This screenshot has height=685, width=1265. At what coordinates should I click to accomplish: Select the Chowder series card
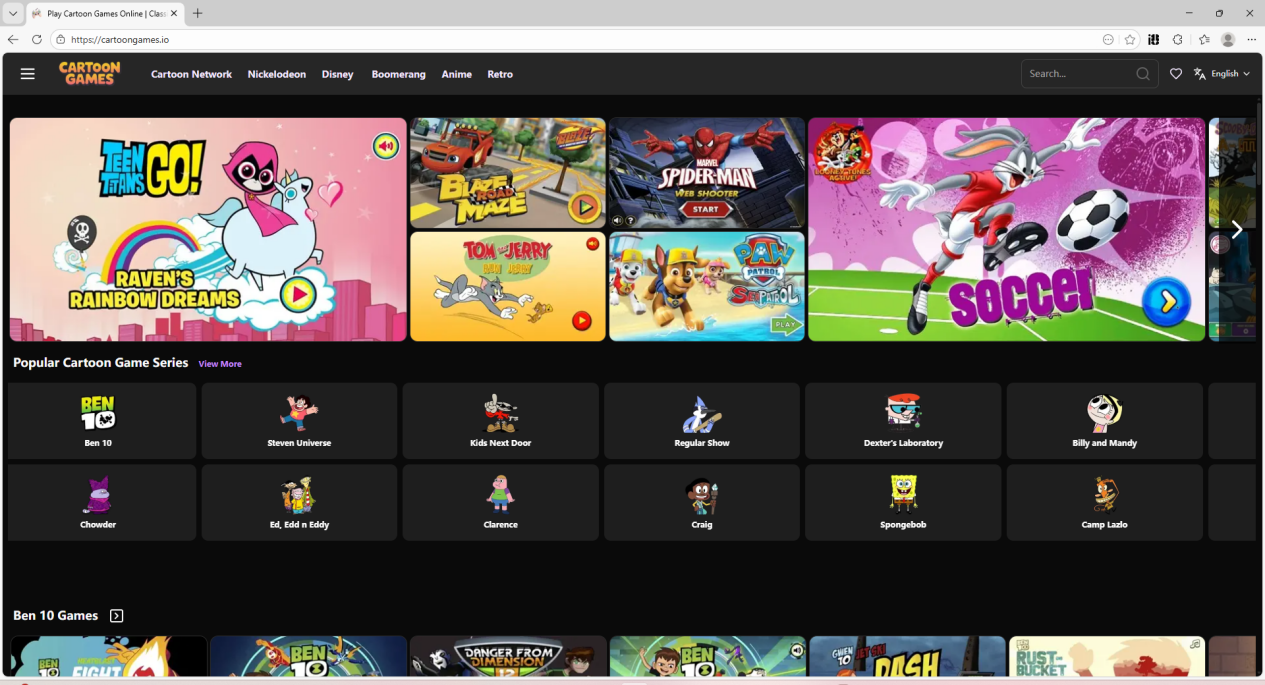click(x=102, y=503)
